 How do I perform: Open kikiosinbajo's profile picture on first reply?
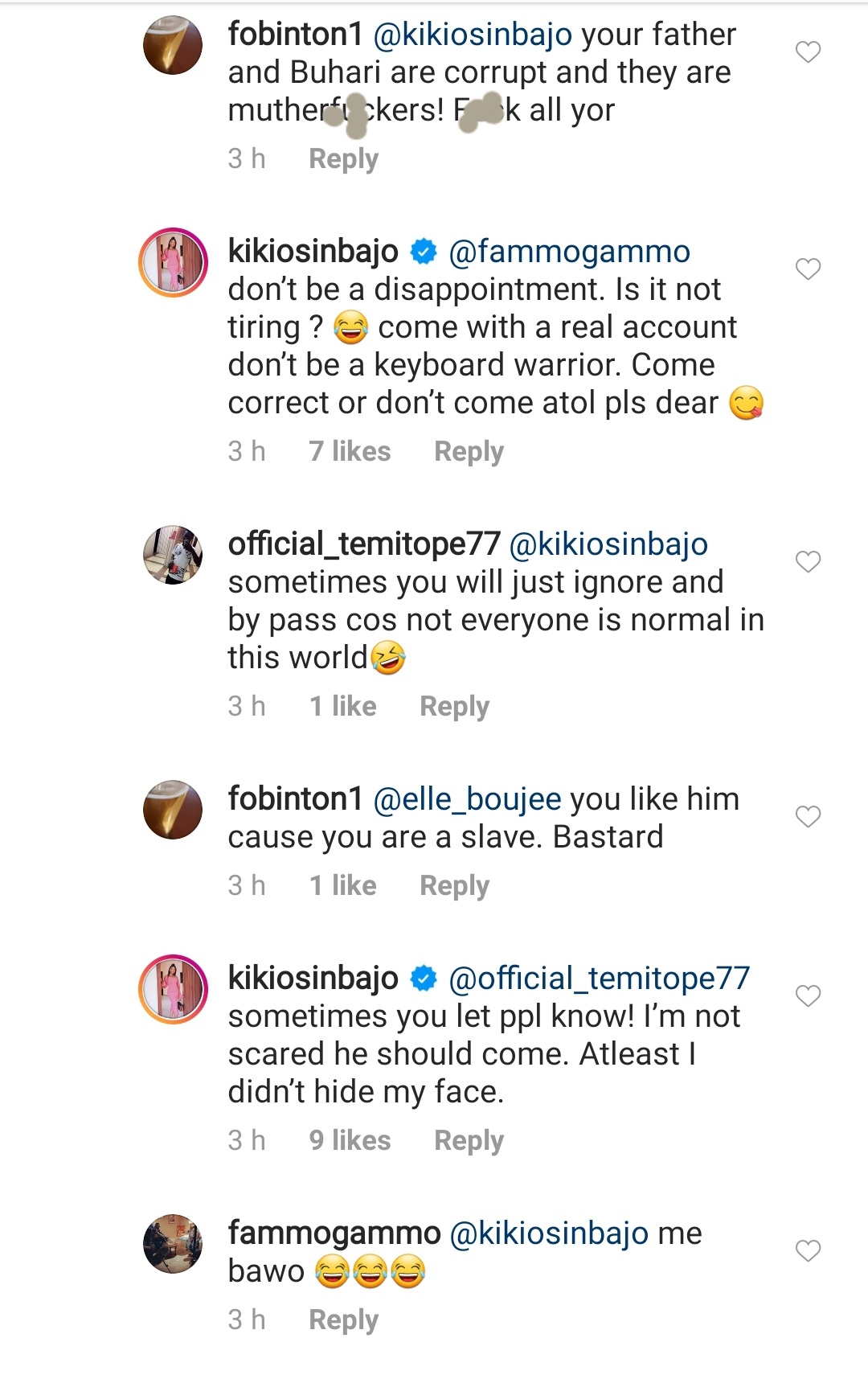173,263
